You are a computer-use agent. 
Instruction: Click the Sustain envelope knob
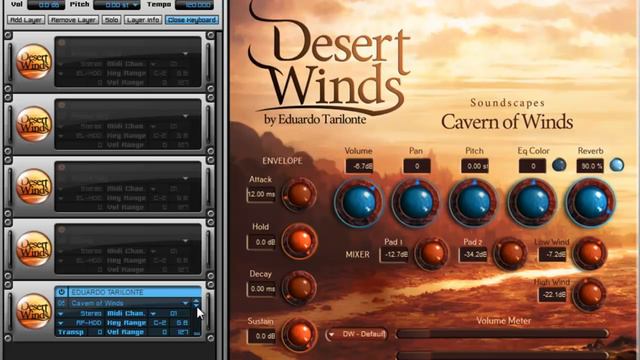click(299, 335)
